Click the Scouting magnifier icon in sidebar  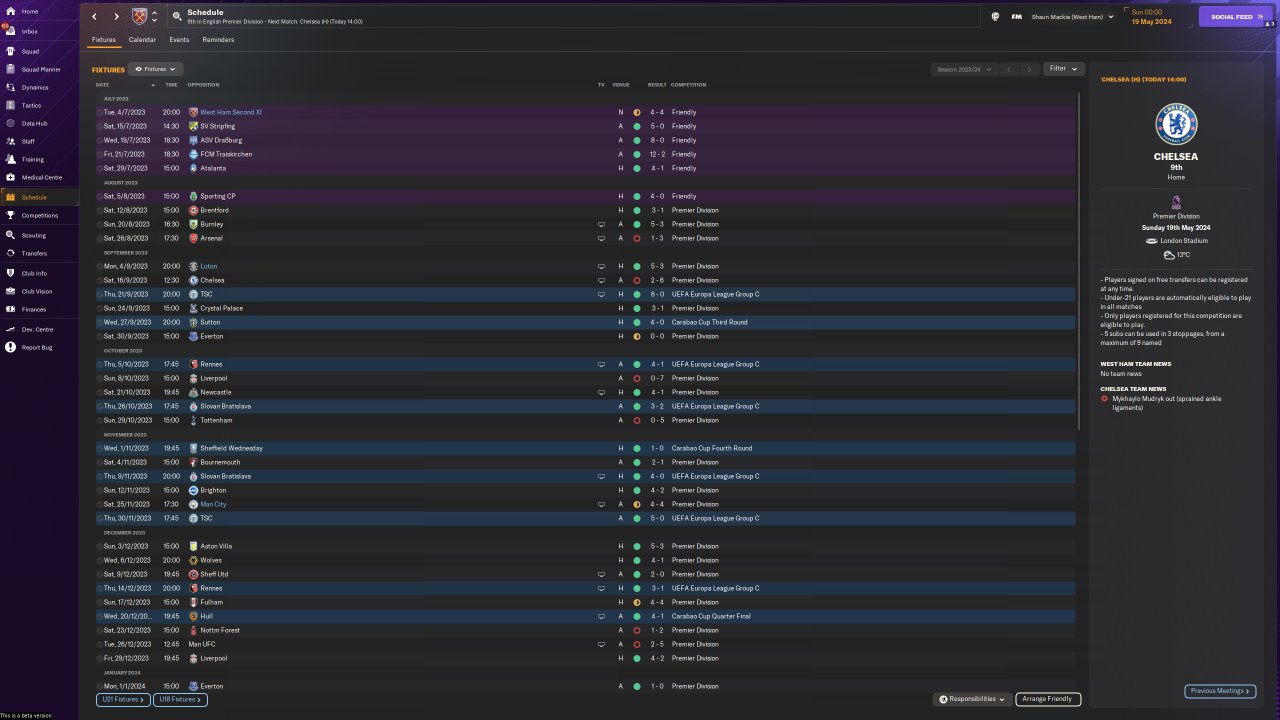tap(10, 235)
